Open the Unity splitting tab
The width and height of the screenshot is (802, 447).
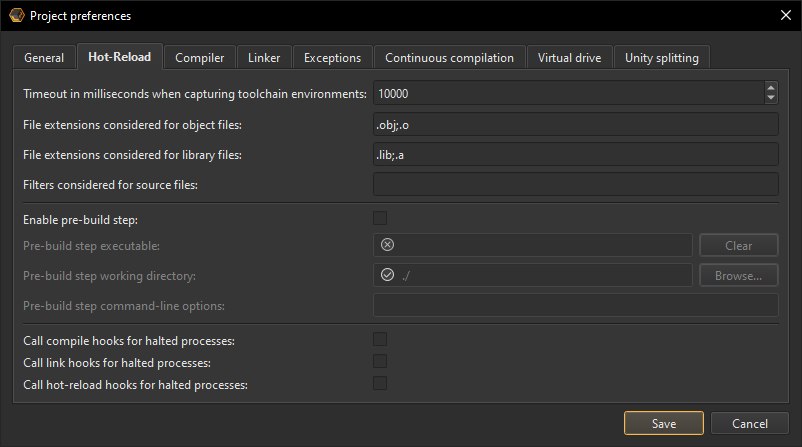pos(662,57)
